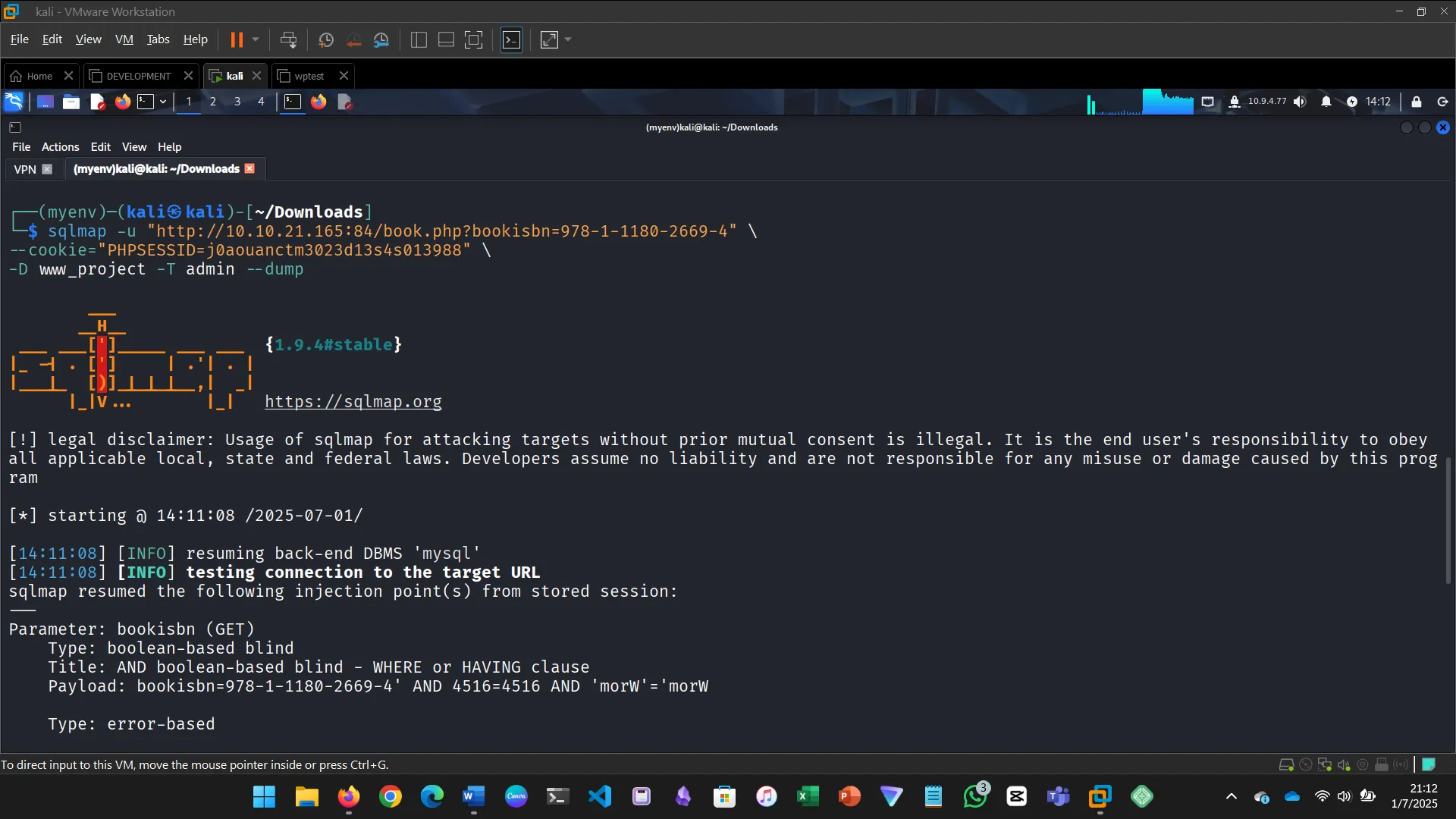Click the Send Ctrl+Alt+Del icon
This screenshot has height=819, width=1456.
tap(288, 39)
